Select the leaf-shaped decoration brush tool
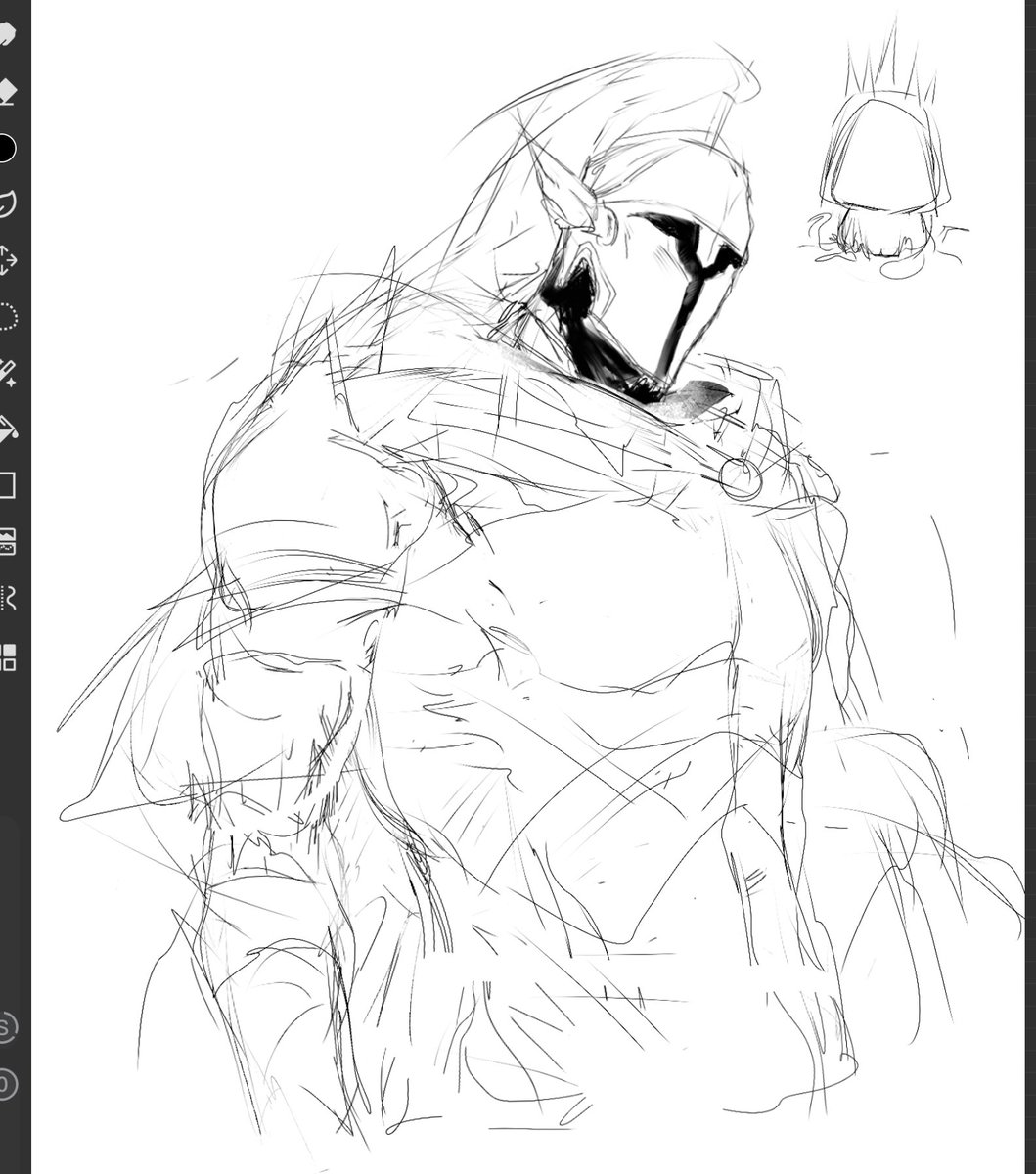This screenshot has width=1036, height=1174. [6, 204]
